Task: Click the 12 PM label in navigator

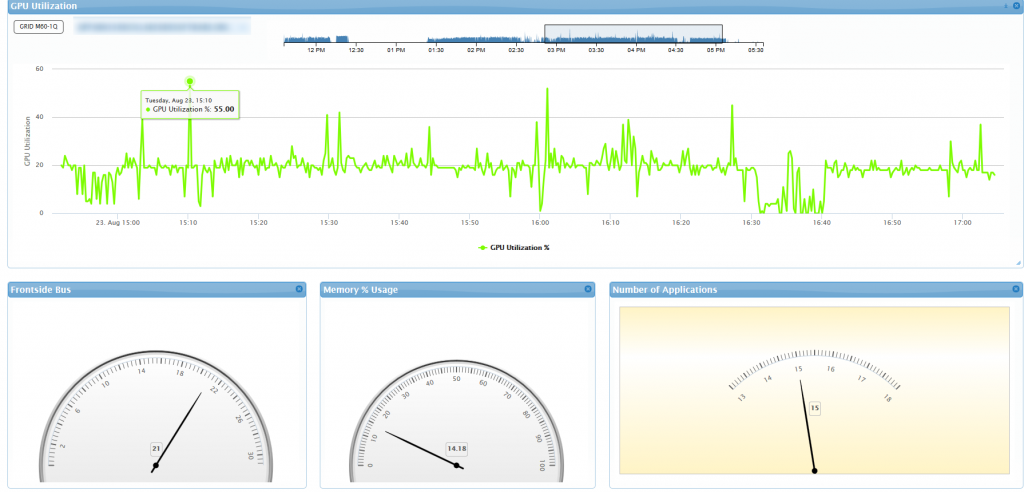Action: pos(316,50)
